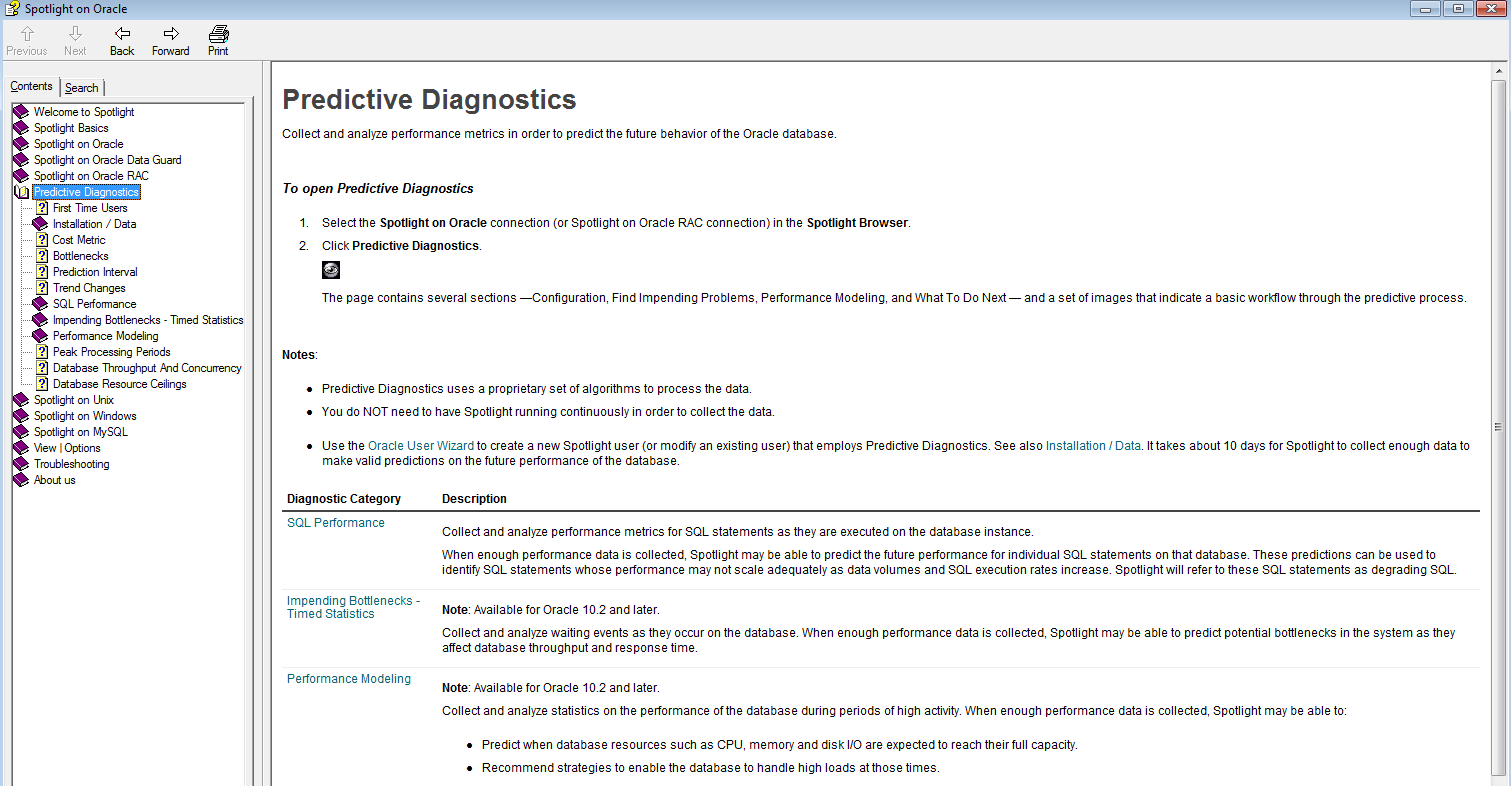Click the Back arrow toolbar icon
This screenshot has height=786, width=1511.
coord(122,33)
